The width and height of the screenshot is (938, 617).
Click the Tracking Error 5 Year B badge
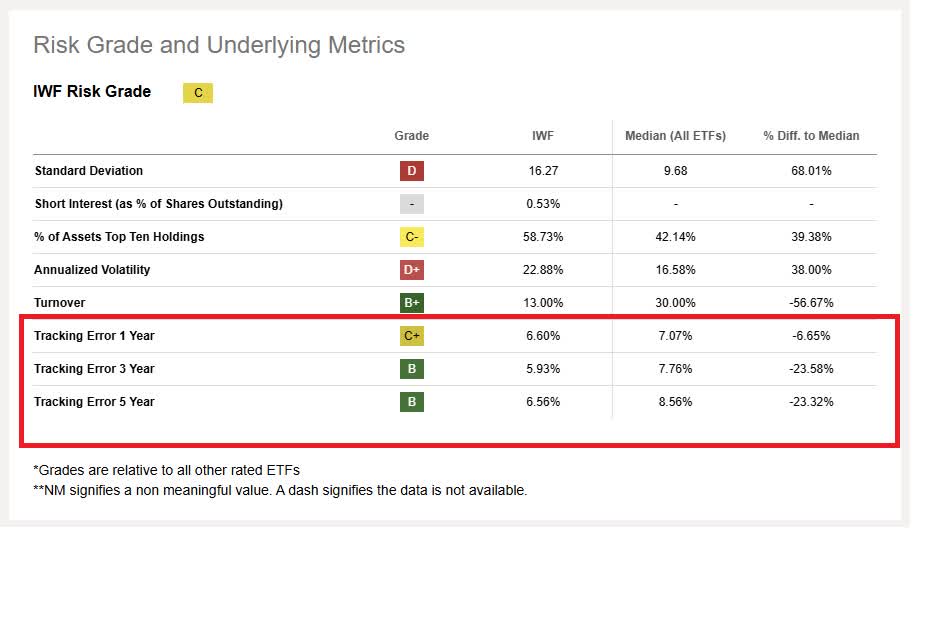click(x=411, y=402)
